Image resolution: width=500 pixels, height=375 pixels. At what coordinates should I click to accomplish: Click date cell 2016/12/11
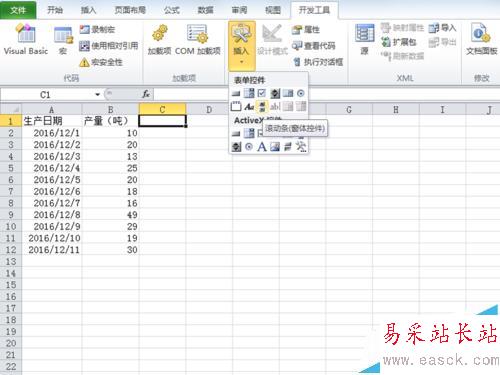coord(52,250)
